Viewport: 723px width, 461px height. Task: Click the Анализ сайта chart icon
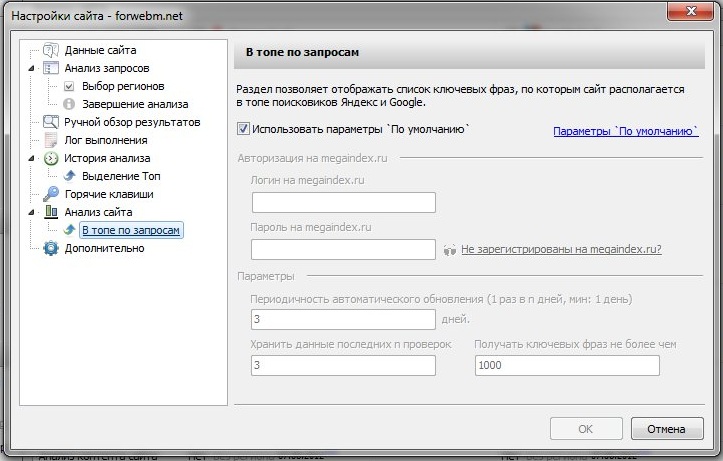(x=50, y=212)
